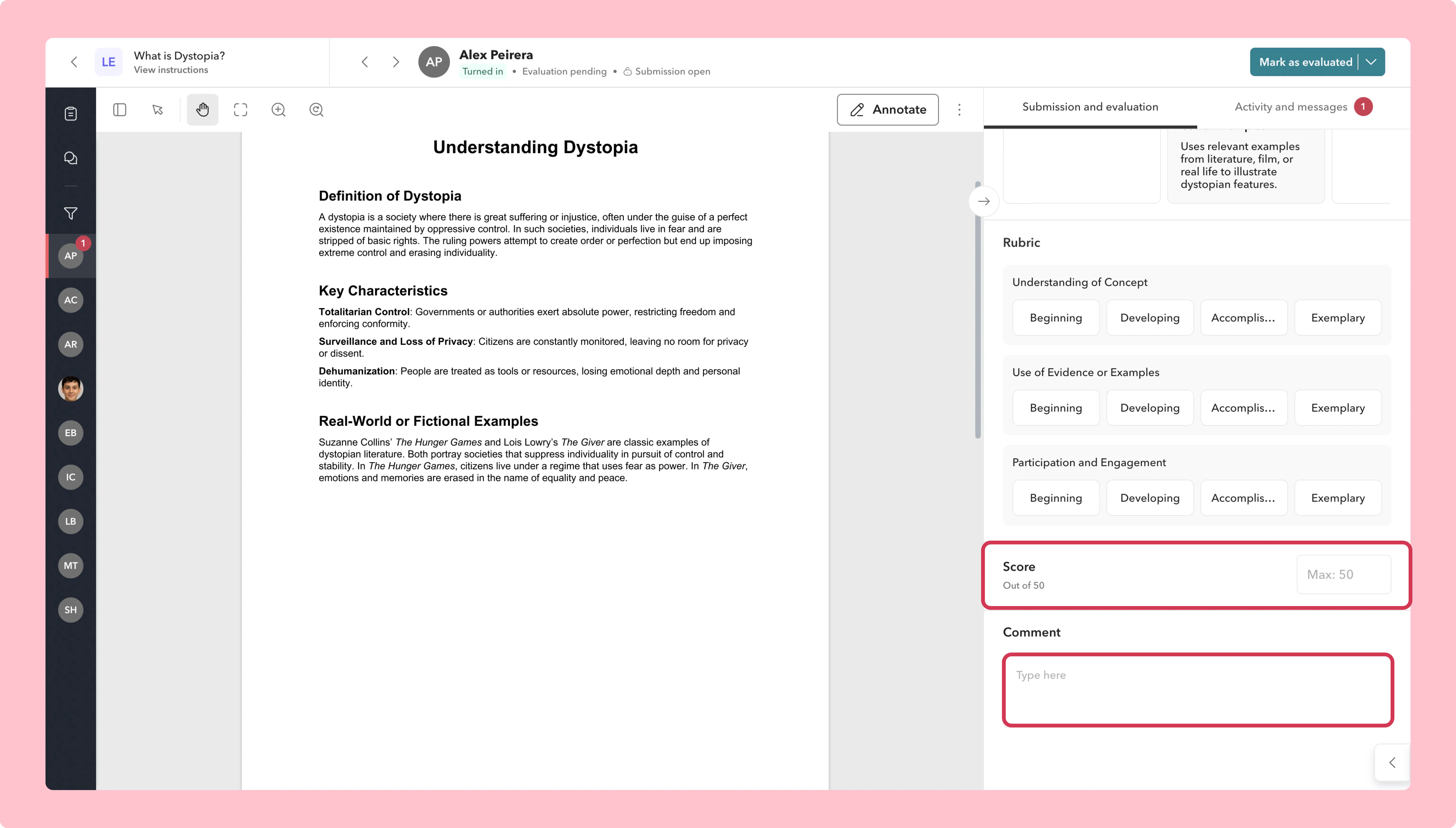1456x828 pixels.
Task: Click the Evaluation pending status text
Action: [x=564, y=72]
